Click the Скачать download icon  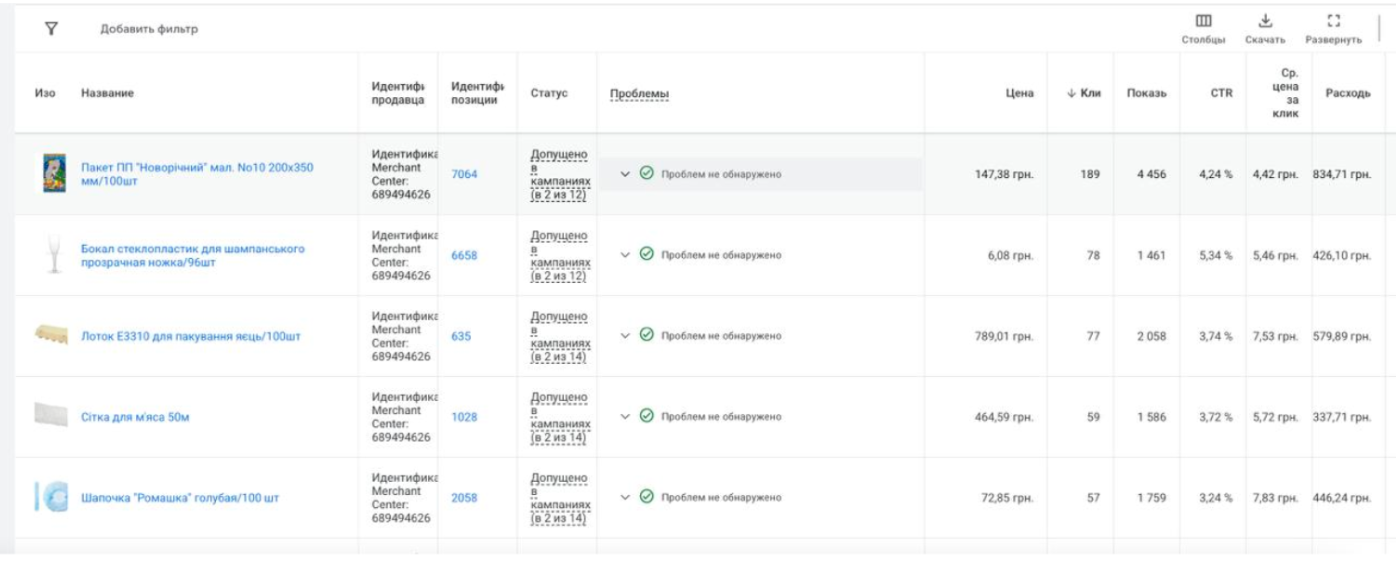pos(1265,22)
